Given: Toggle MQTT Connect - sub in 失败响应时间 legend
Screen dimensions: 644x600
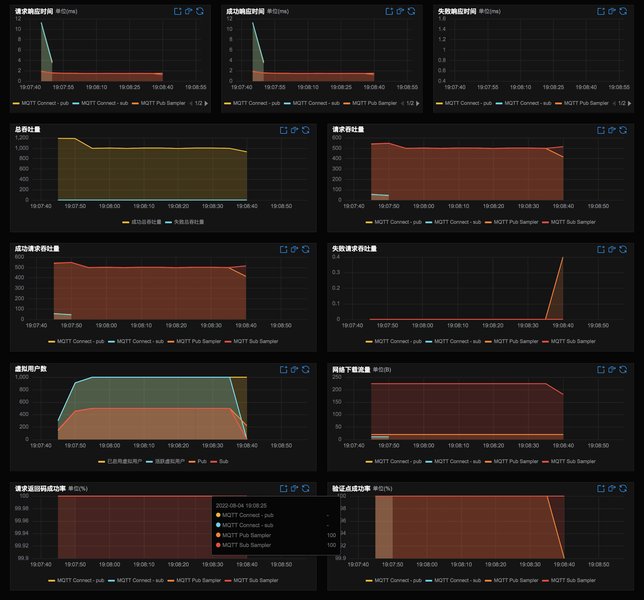Looking at the screenshot, I should (523, 103).
